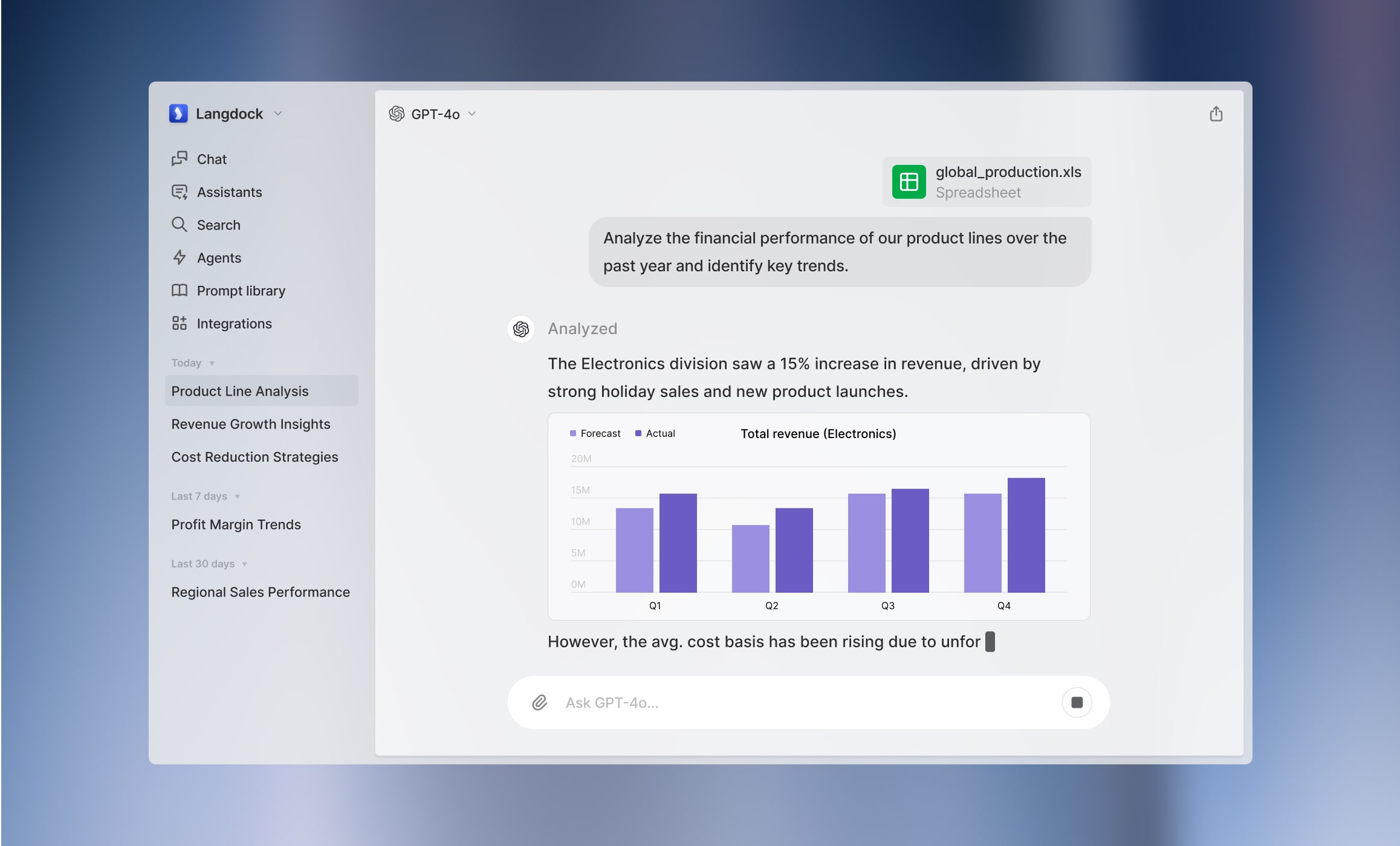1400x846 pixels.
Task: Open the Assistants menu item
Action: [x=229, y=192]
